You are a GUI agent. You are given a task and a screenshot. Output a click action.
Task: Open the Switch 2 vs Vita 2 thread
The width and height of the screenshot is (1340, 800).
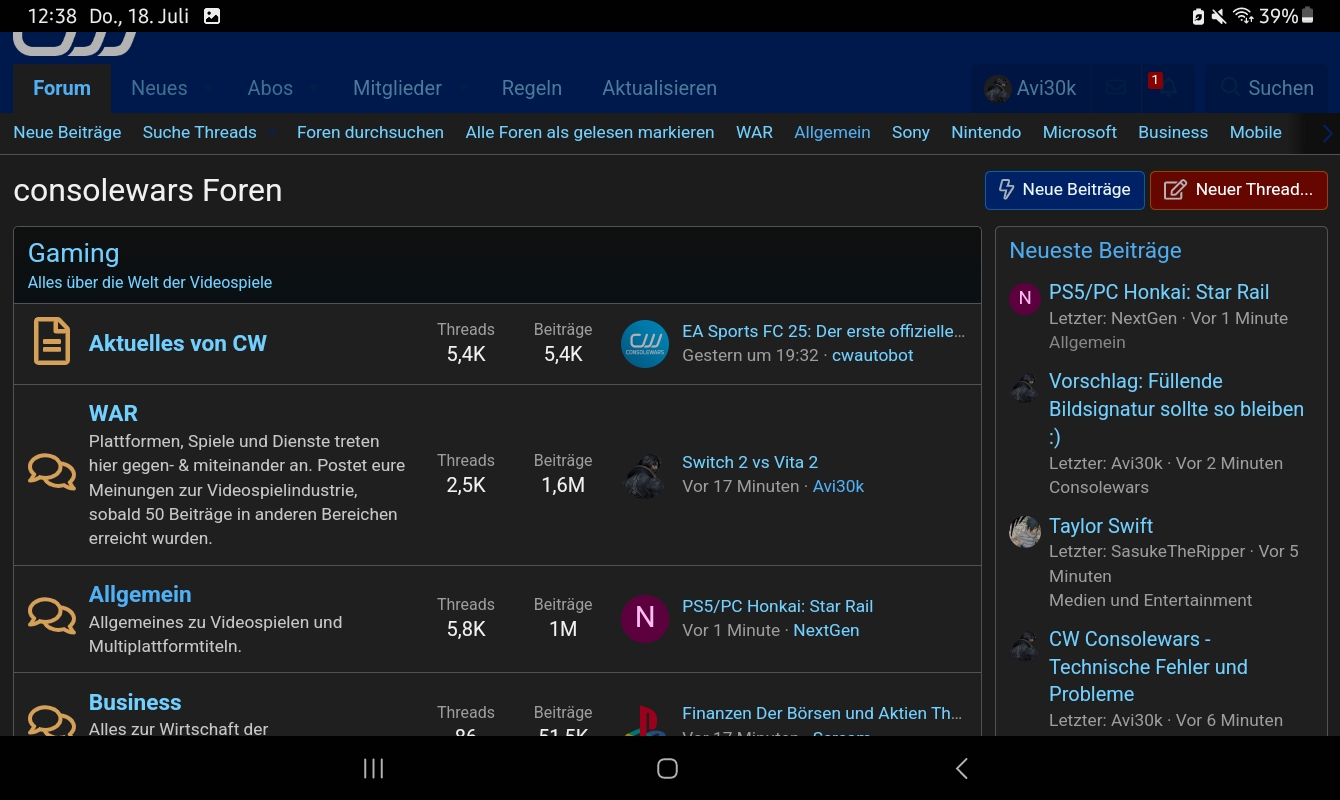pyautogui.click(x=750, y=462)
